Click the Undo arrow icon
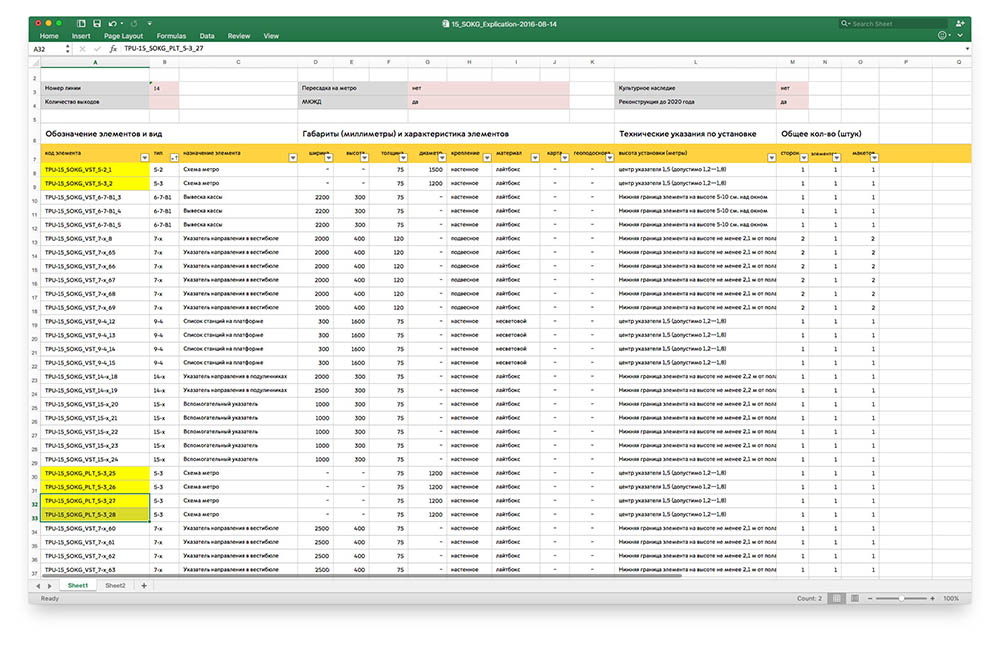The width and height of the screenshot is (1000, 645). tap(111, 23)
